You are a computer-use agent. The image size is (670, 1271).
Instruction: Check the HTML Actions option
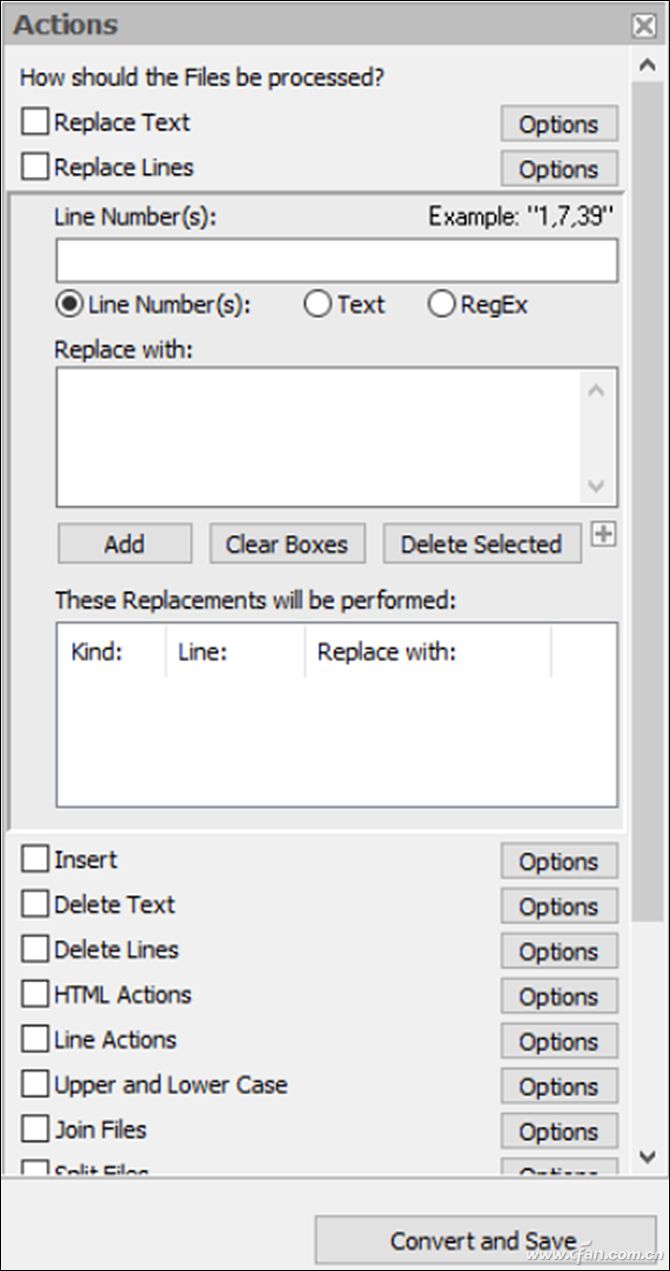click(35, 994)
